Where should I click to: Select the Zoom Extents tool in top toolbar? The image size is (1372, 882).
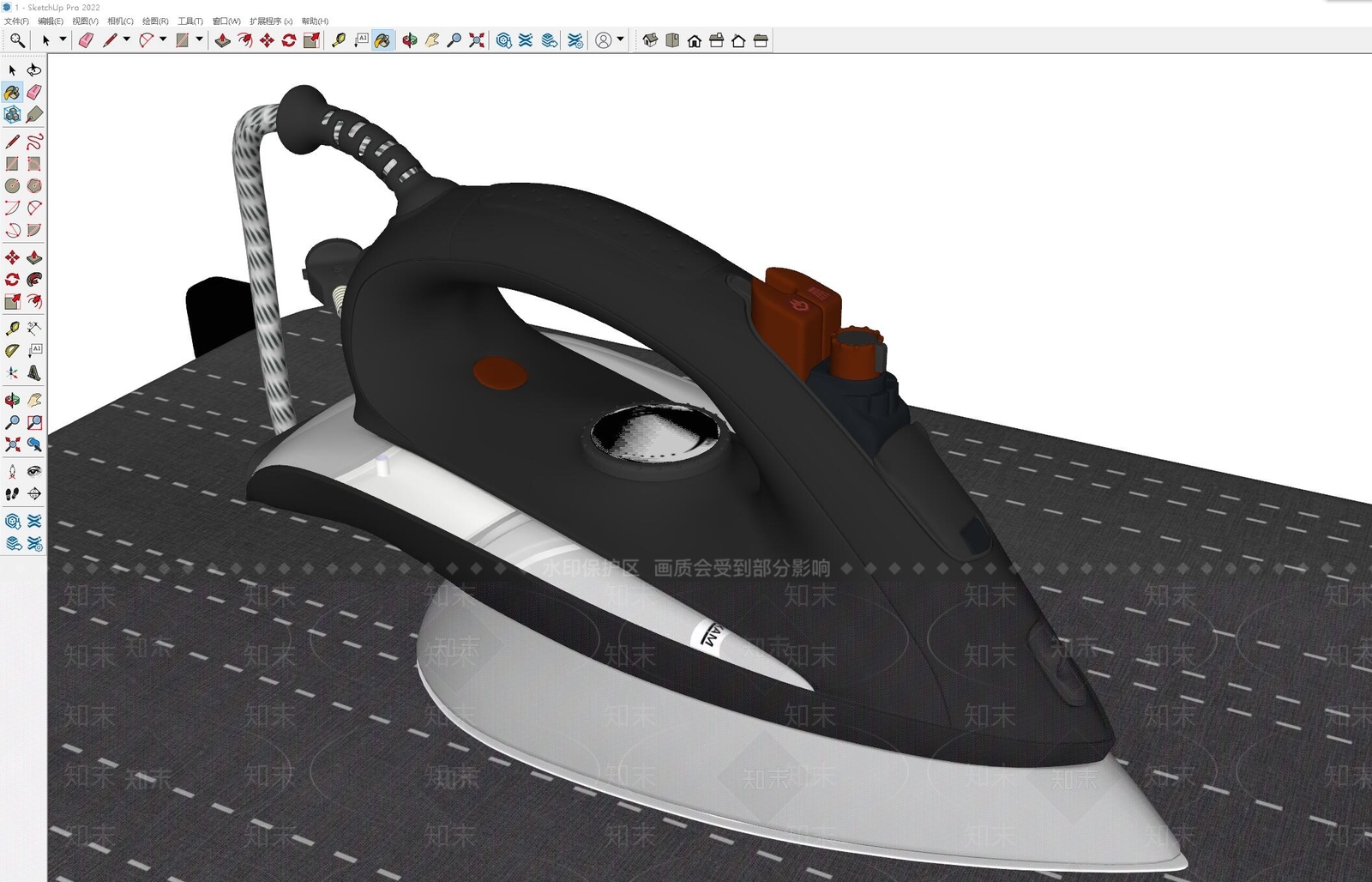pyautogui.click(x=477, y=40)
